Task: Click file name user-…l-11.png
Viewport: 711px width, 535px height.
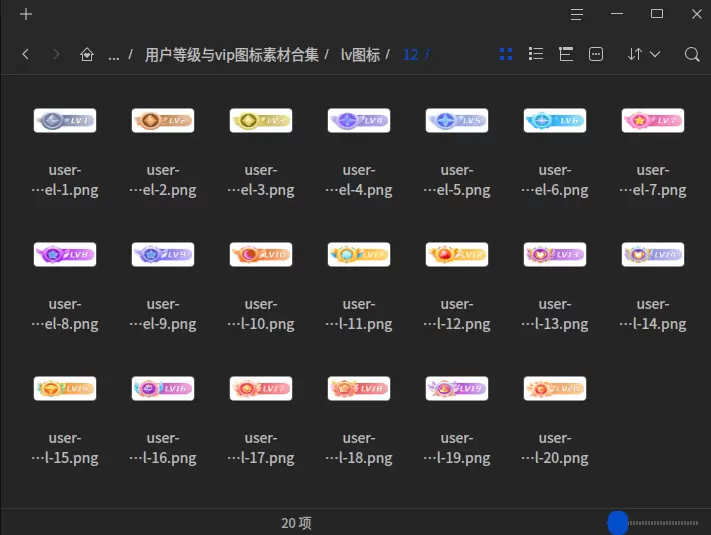Action: (359, 314)
